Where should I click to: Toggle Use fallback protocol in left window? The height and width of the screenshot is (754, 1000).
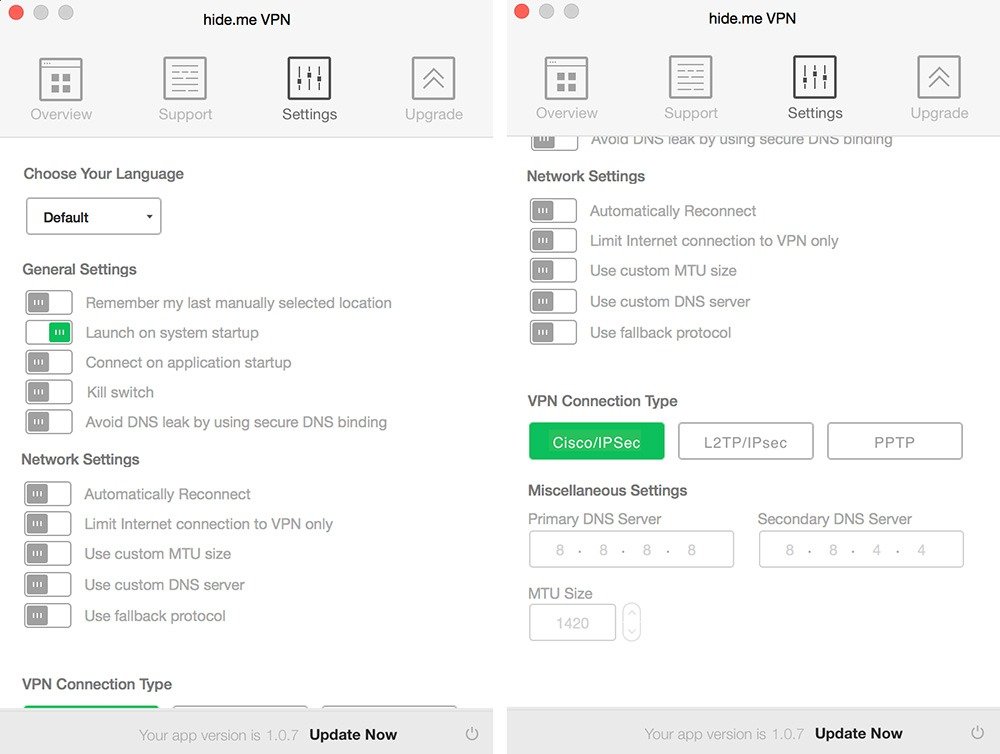[48, 616]
